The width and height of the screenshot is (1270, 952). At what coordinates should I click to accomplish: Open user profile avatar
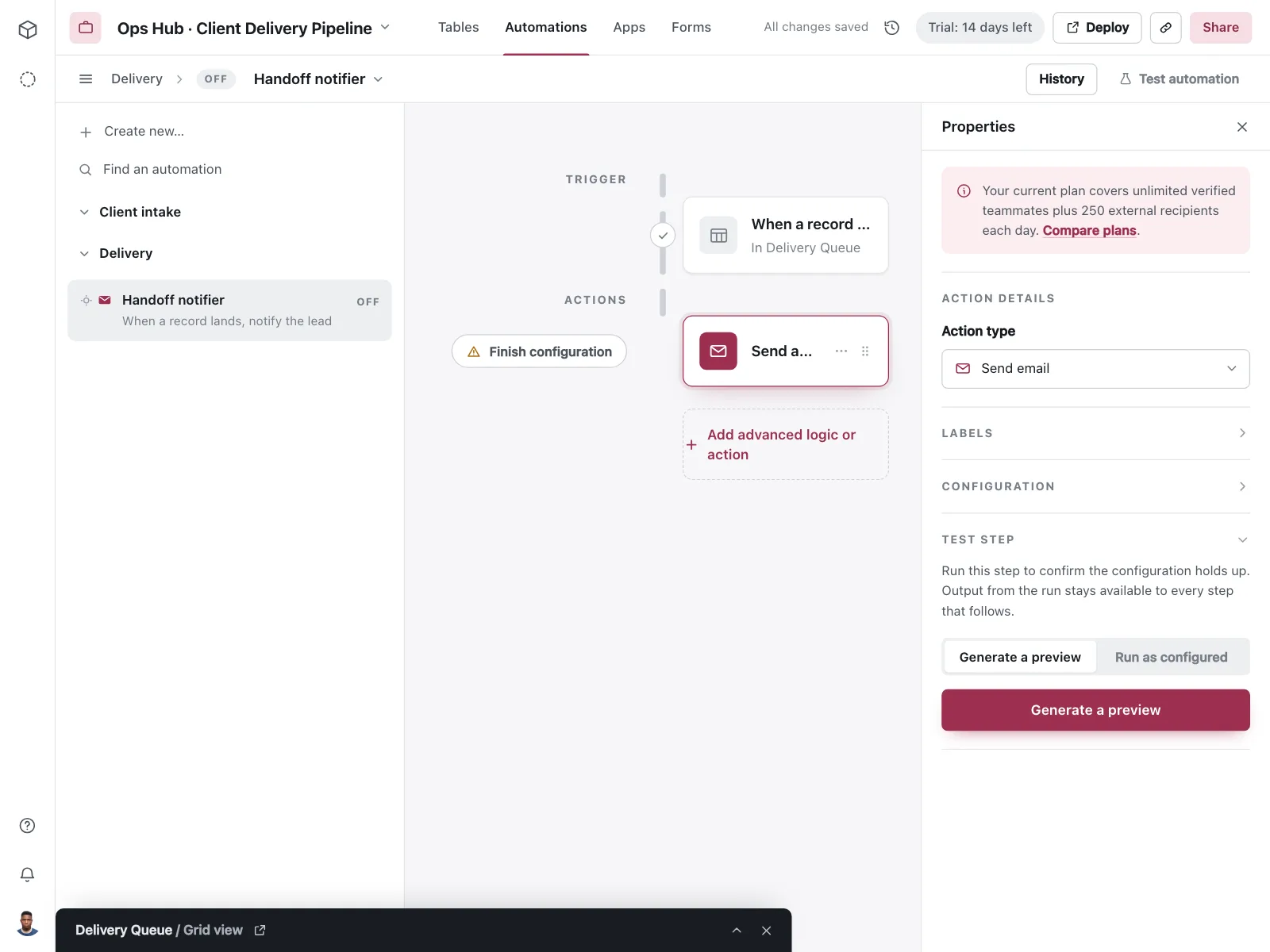coord(28,923)
